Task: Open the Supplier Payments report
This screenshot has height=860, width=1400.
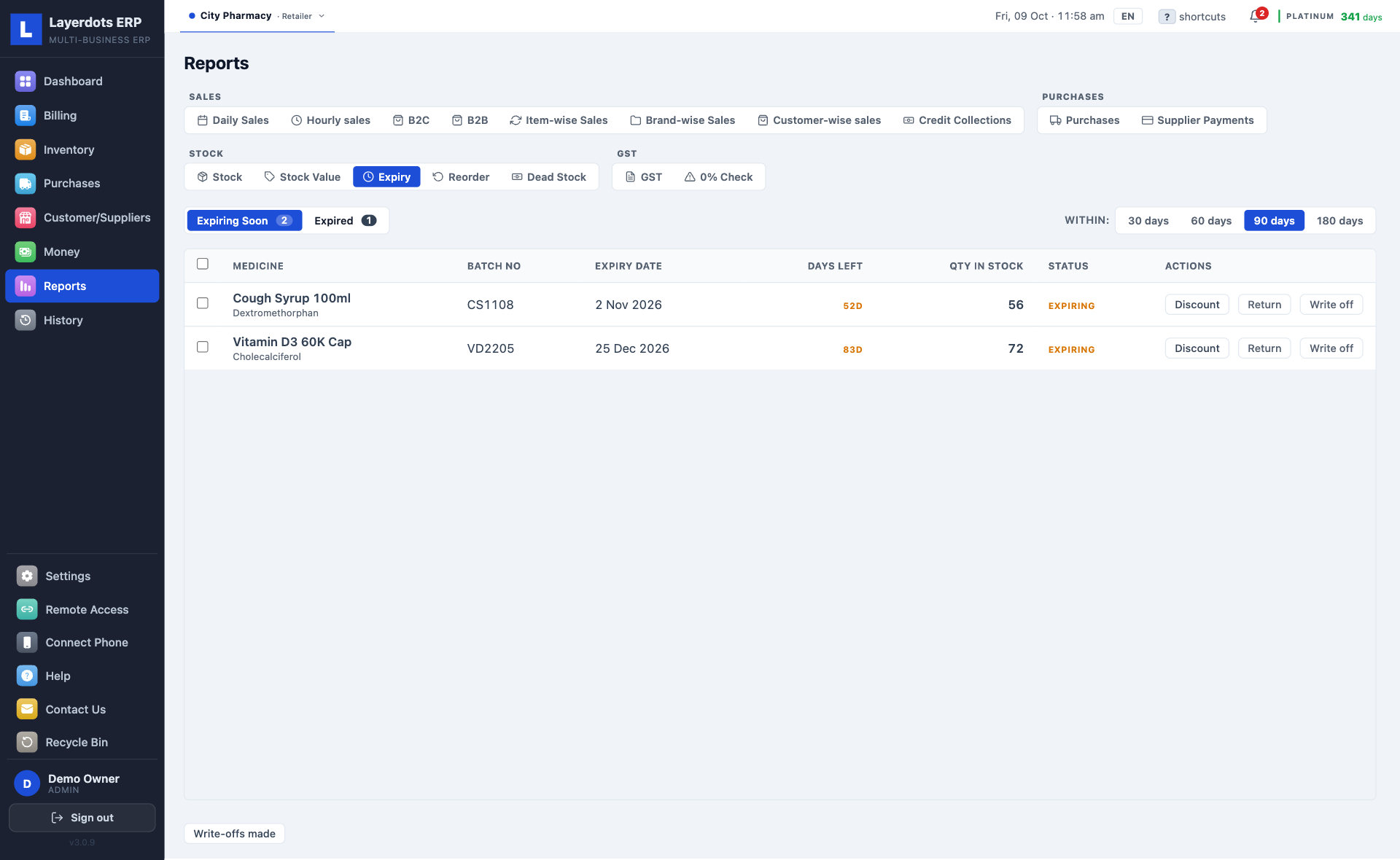Action: point(1197,120)
